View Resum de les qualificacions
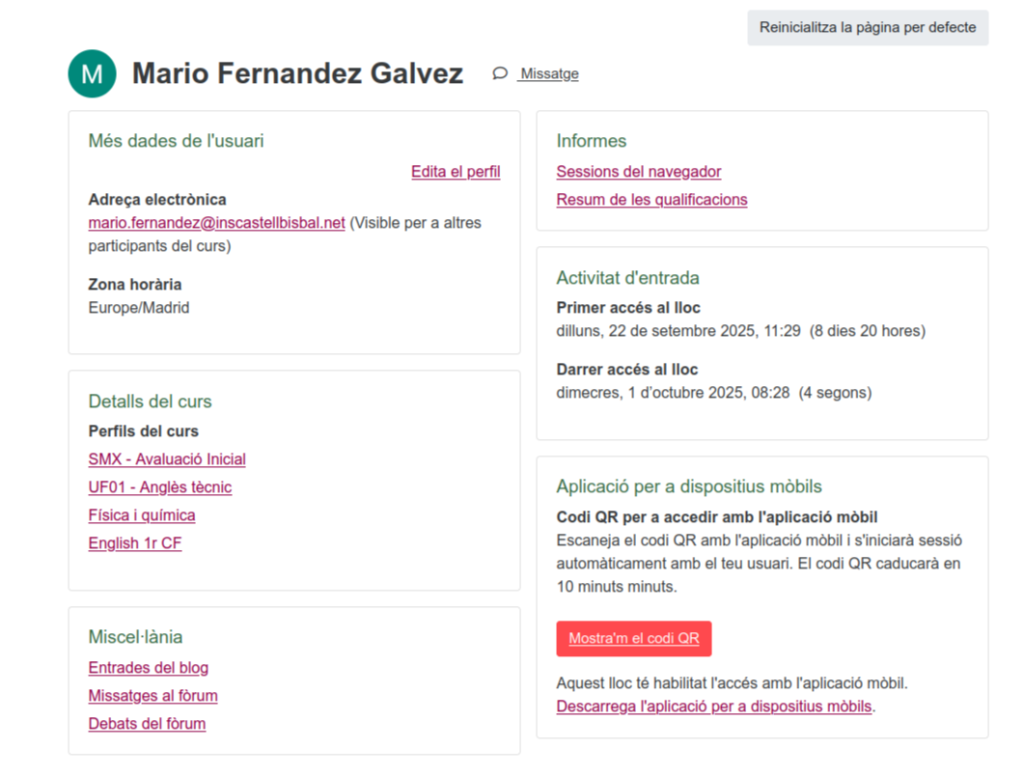The image size is (1024, 776). pos(651,200)
